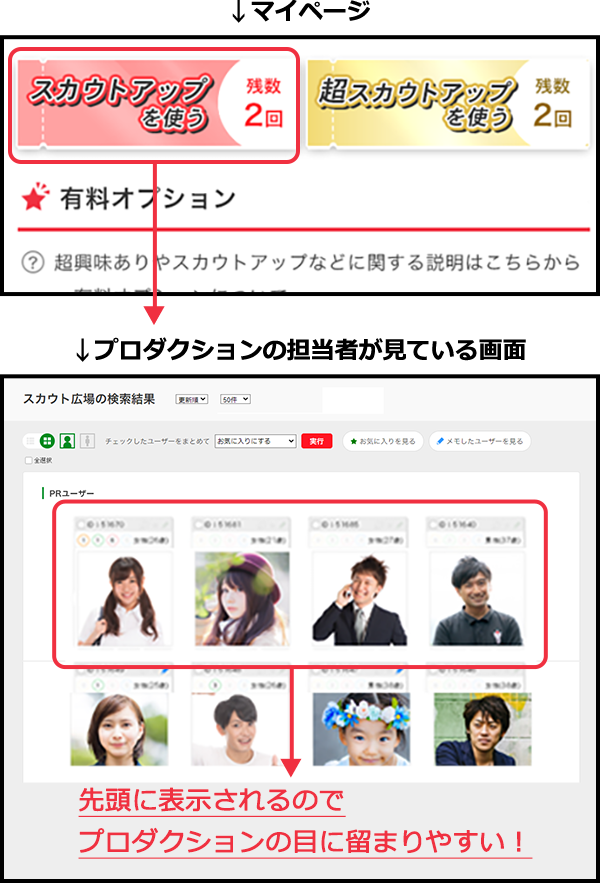Click the blue memo pencil above flower-crown child
Viewport: 600px width, 883px height.
click(x=399, y=671)
